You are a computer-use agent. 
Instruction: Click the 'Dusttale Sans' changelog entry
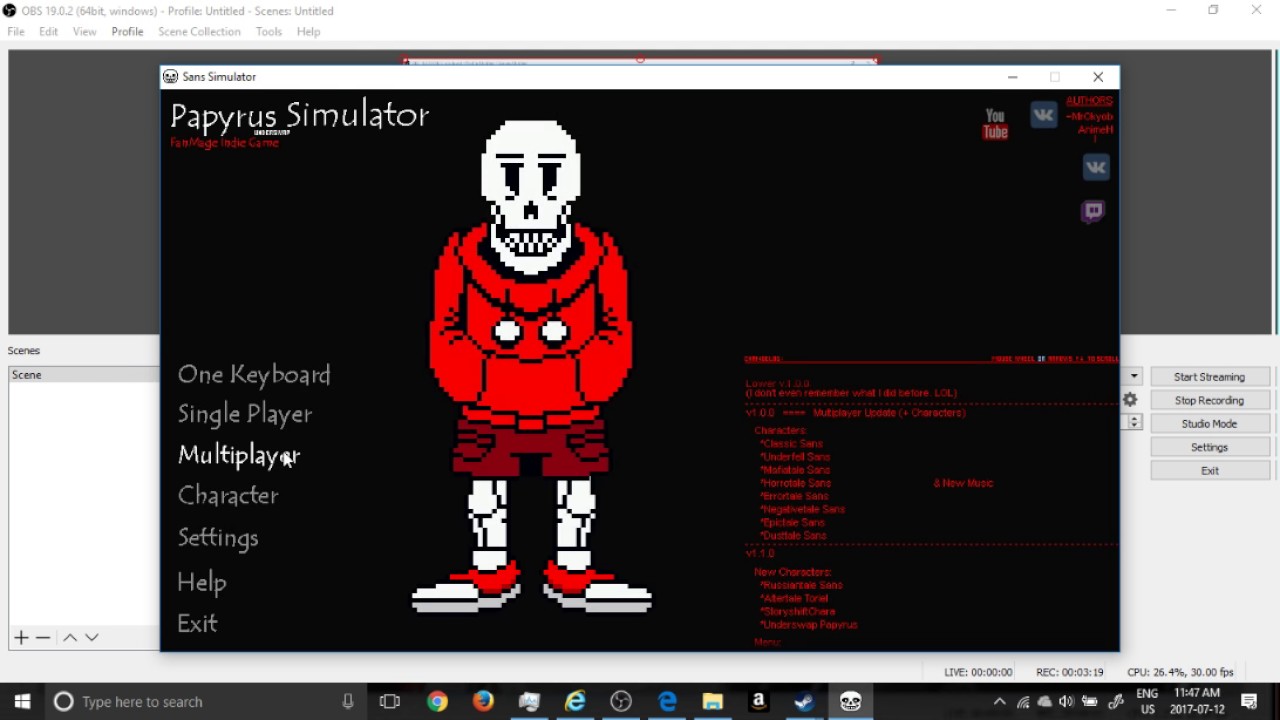(x=794, y=536)
